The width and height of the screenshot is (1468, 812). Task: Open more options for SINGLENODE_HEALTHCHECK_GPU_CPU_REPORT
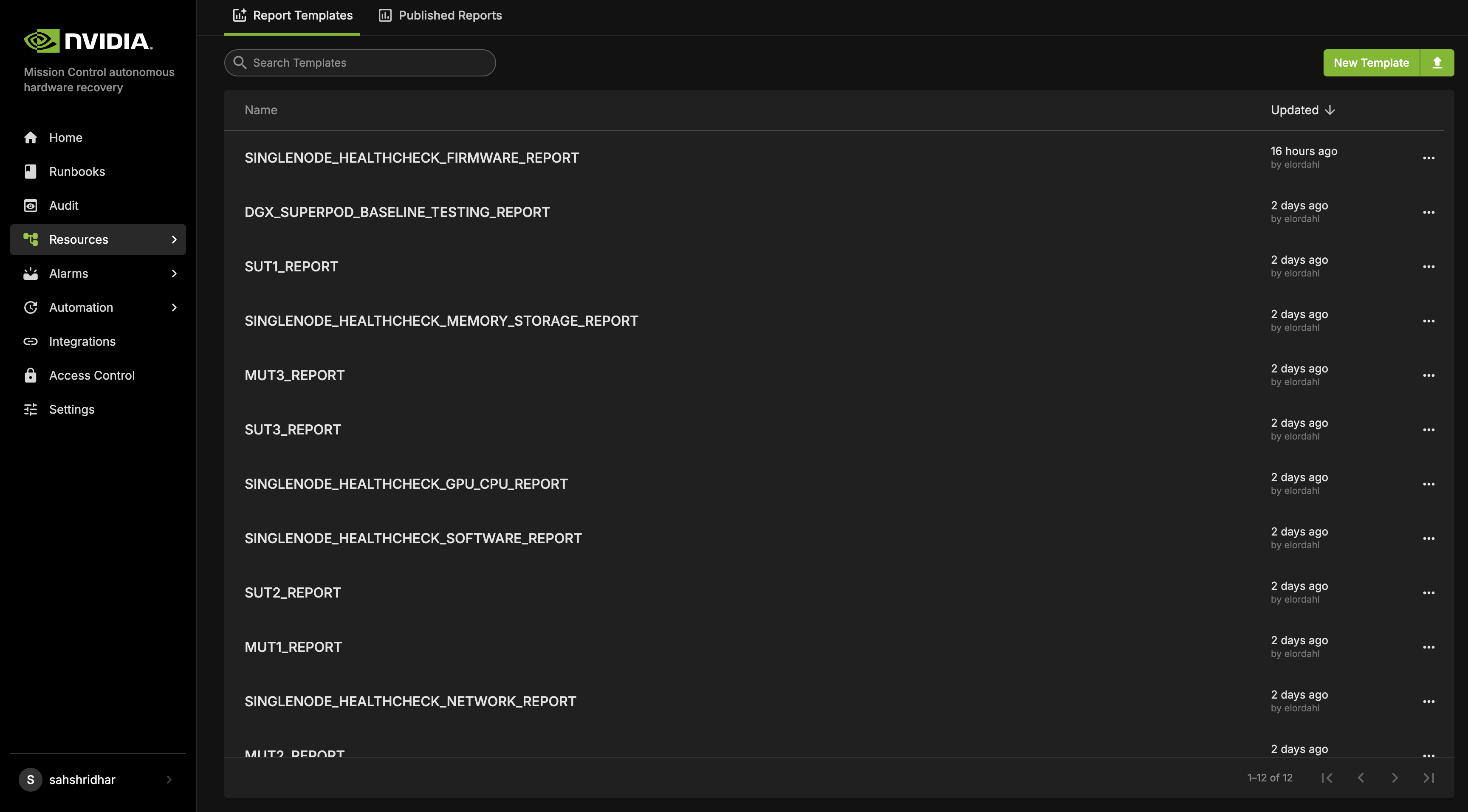pyautogui.click(x=1428, y=484)
